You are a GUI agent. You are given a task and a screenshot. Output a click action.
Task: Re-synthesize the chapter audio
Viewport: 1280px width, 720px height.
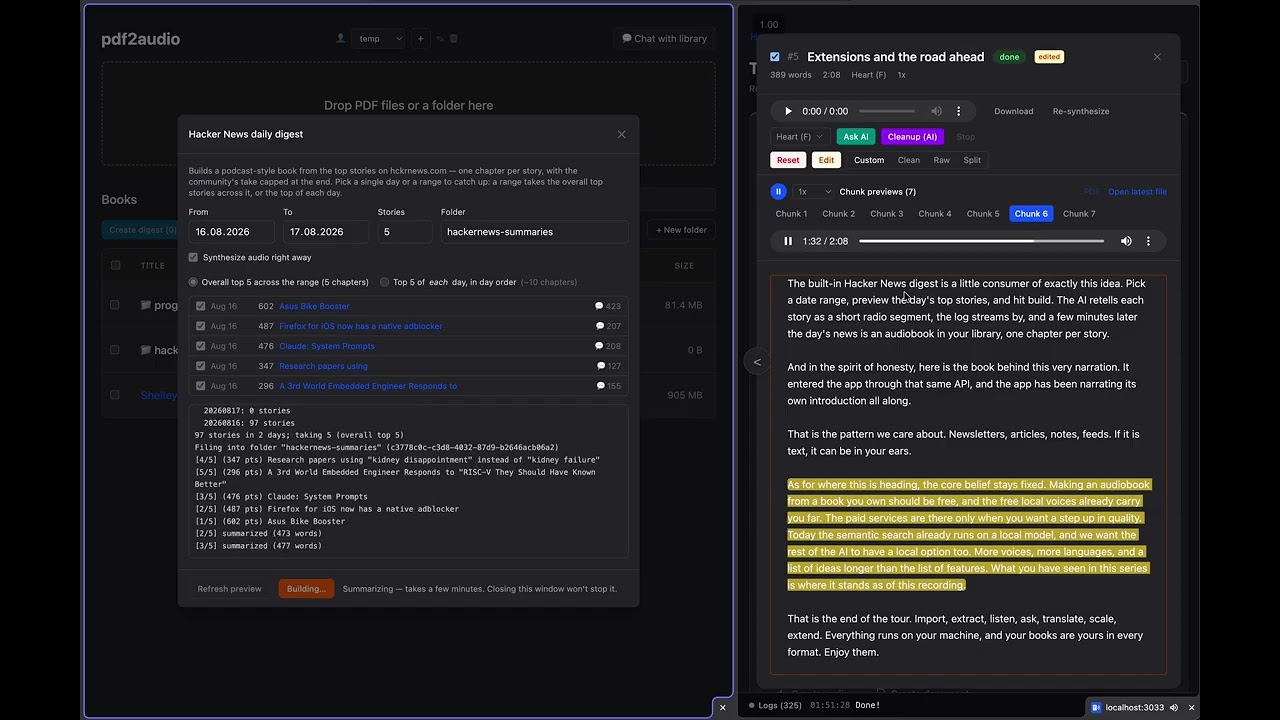pyautogui.click(x=1081, y=111)
